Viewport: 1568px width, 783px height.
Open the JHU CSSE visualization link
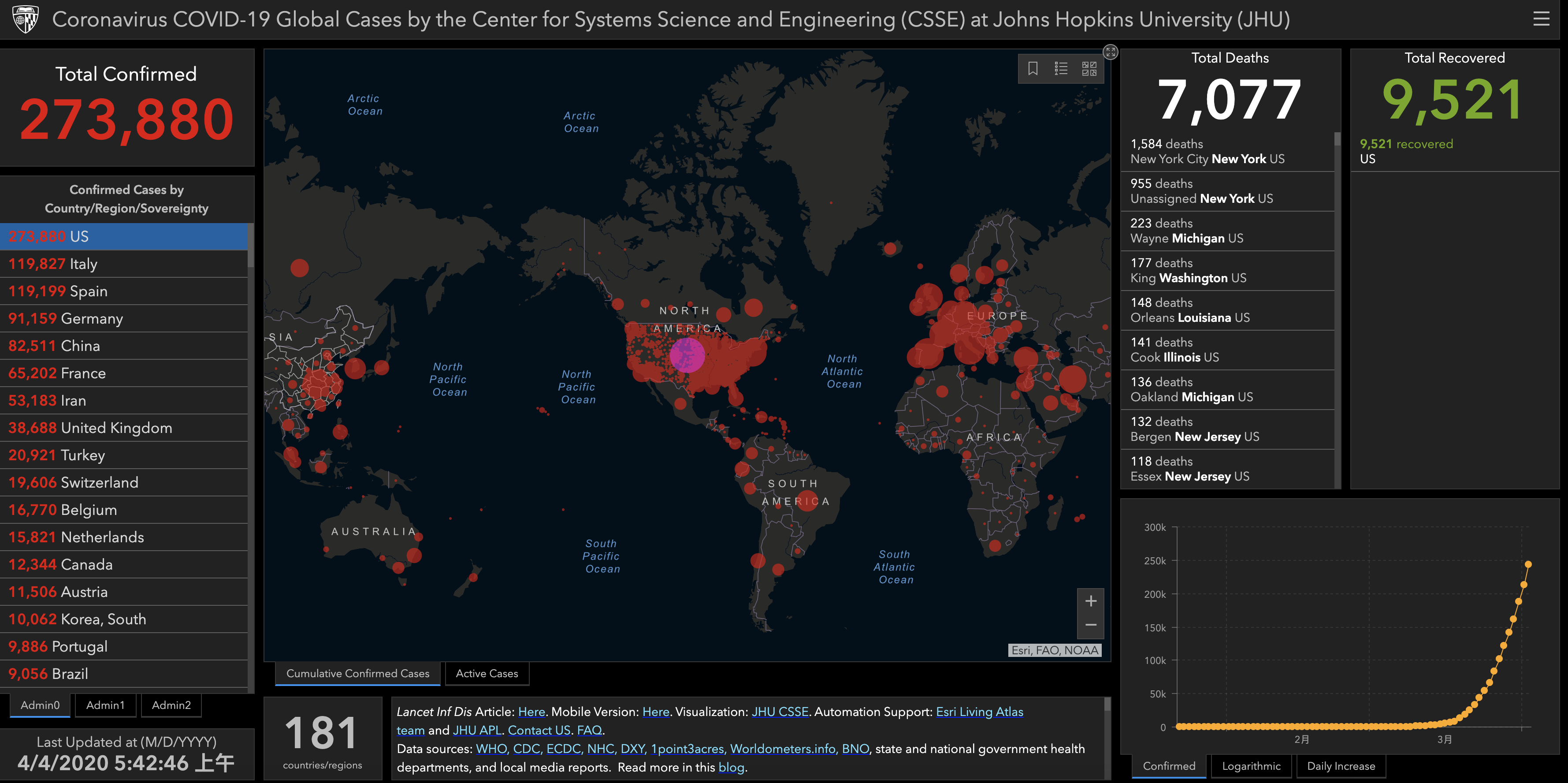click(780, 712)
